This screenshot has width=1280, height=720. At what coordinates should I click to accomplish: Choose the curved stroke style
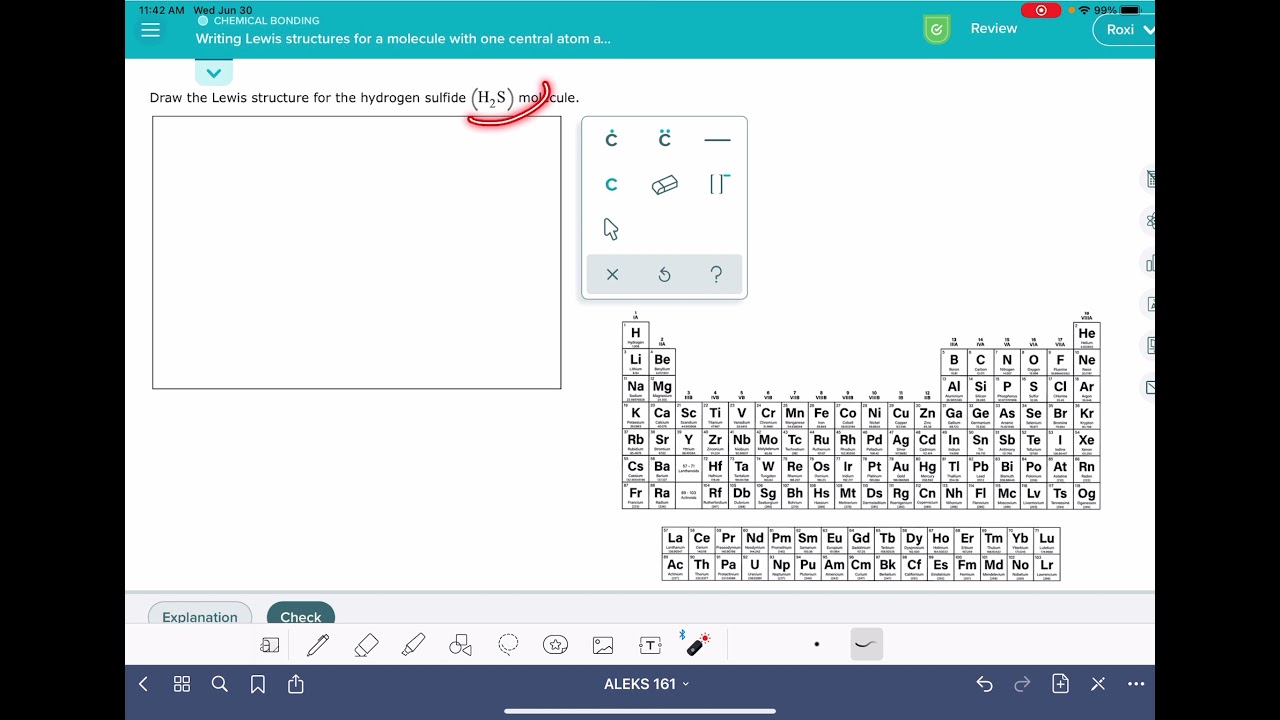[867, 645]
